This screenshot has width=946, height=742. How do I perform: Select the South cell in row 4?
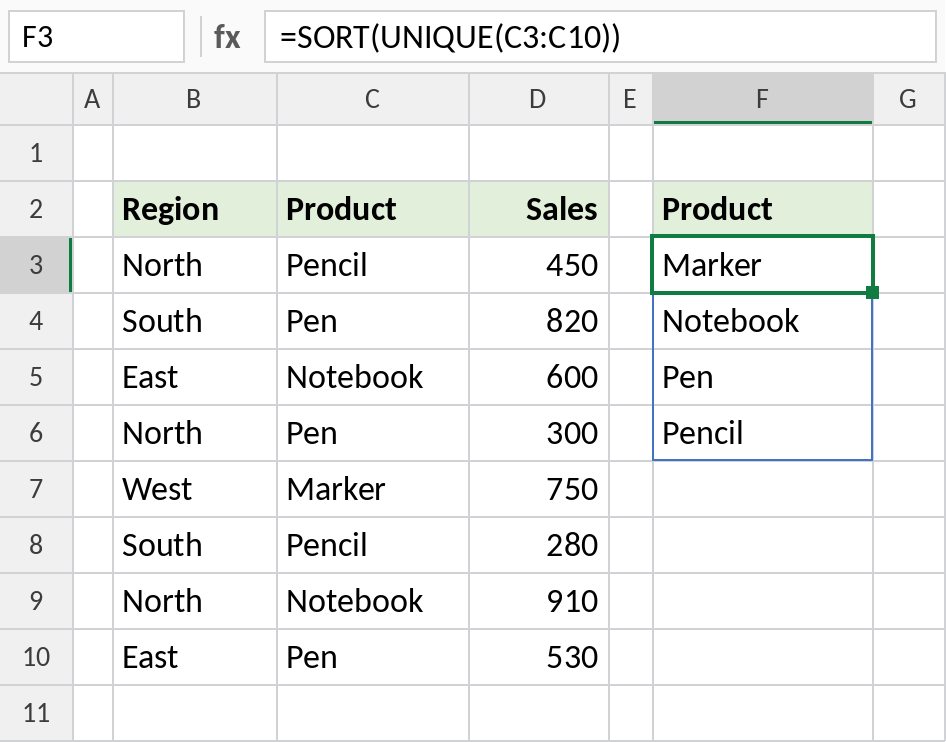[195, 321]
